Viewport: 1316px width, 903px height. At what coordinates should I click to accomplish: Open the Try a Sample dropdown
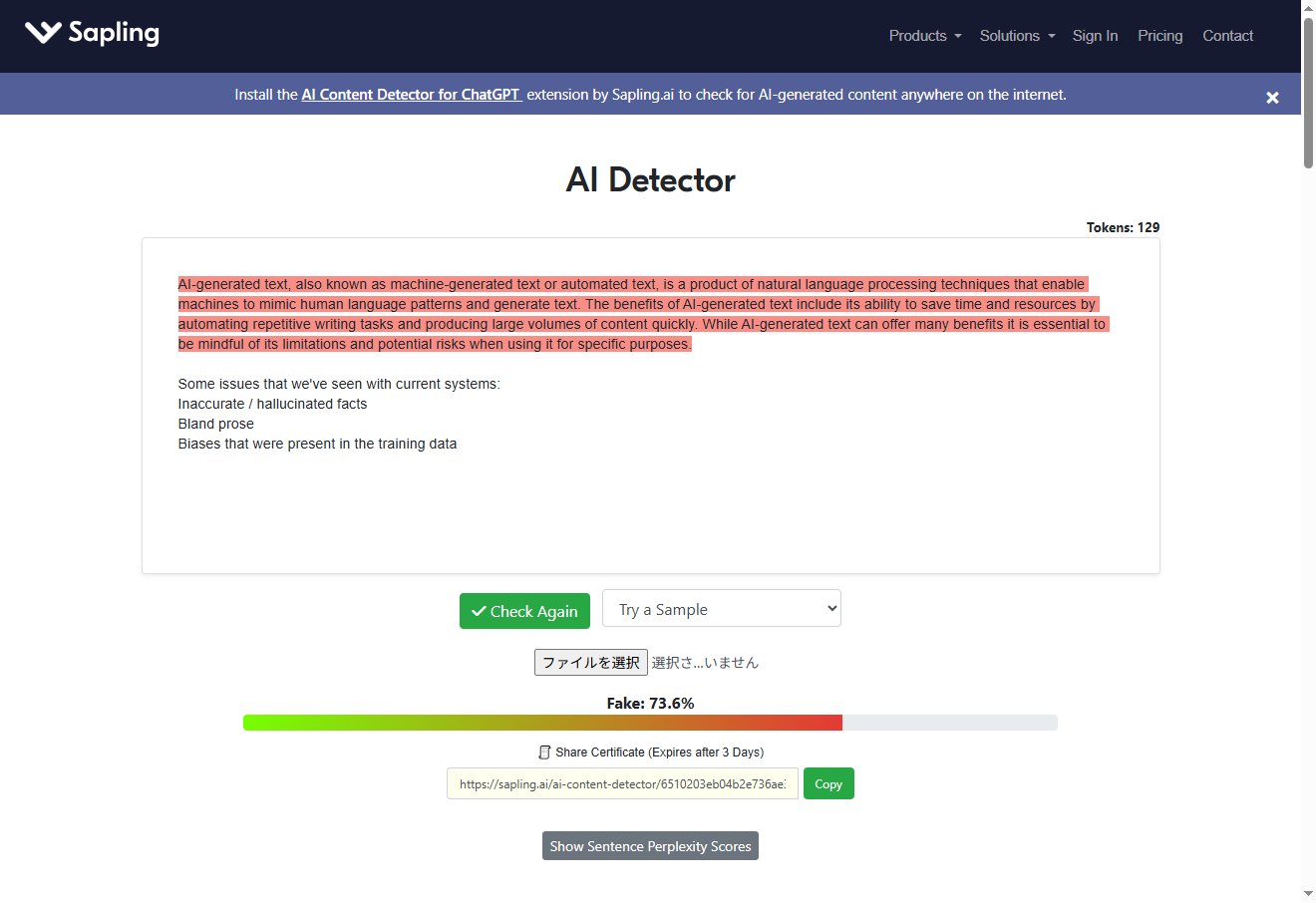pyautogui.click(x=722, y=609)
